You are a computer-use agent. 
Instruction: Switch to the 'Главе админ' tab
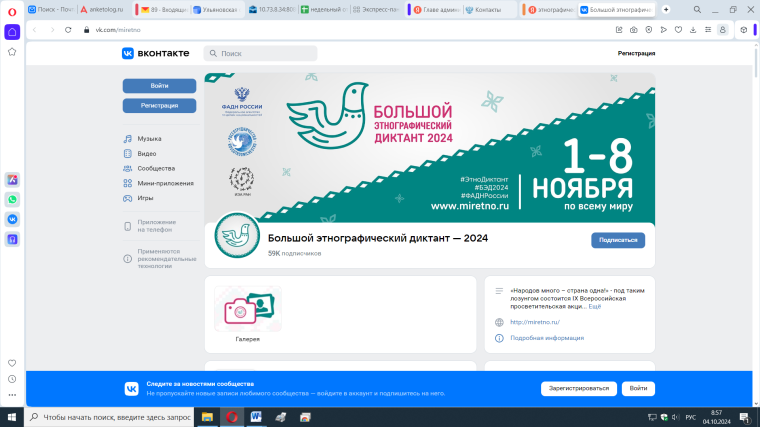(435, 10)
